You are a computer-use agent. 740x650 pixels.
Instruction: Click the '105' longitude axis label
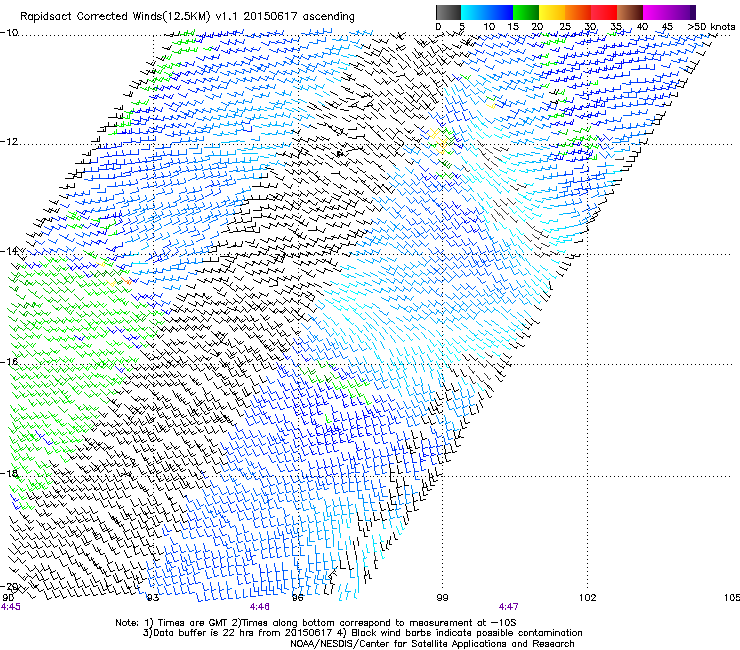point(732,598)
